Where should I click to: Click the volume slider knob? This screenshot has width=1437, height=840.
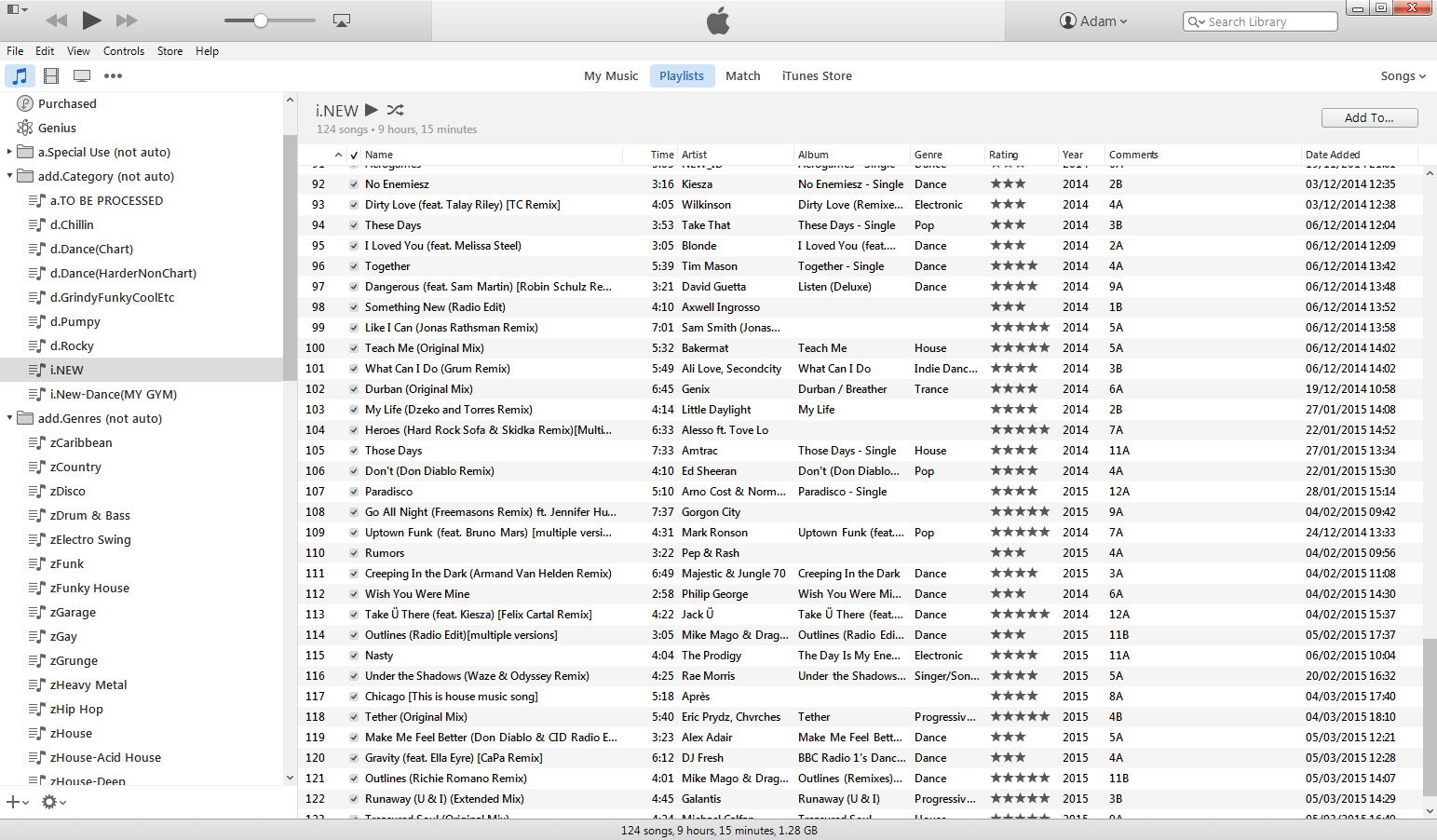coord(261,20)
